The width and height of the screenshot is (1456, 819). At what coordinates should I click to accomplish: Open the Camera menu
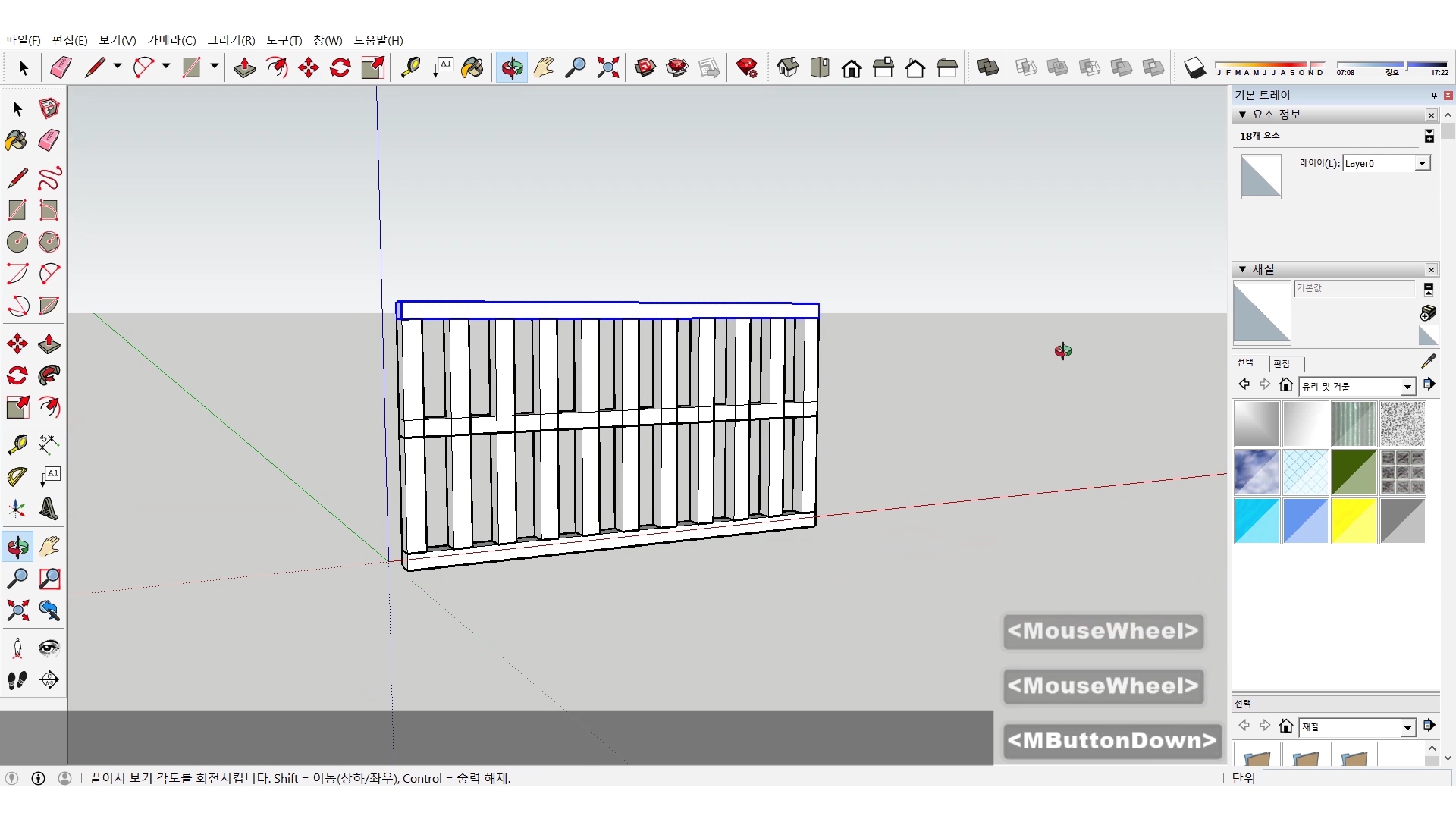tap(171, 40)
